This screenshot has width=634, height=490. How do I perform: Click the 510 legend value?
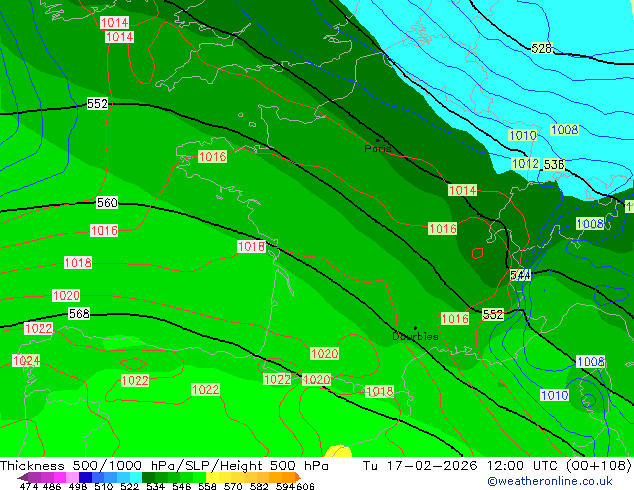104,486
